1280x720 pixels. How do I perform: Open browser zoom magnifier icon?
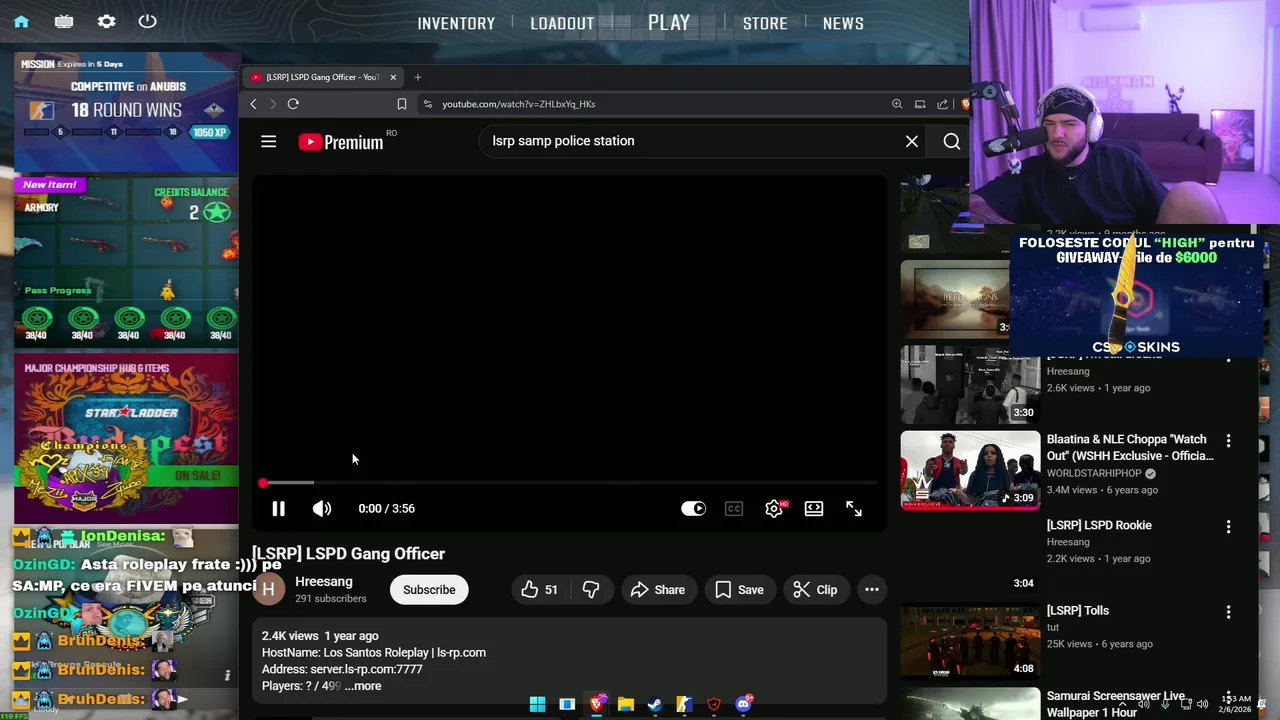point(897,104)
